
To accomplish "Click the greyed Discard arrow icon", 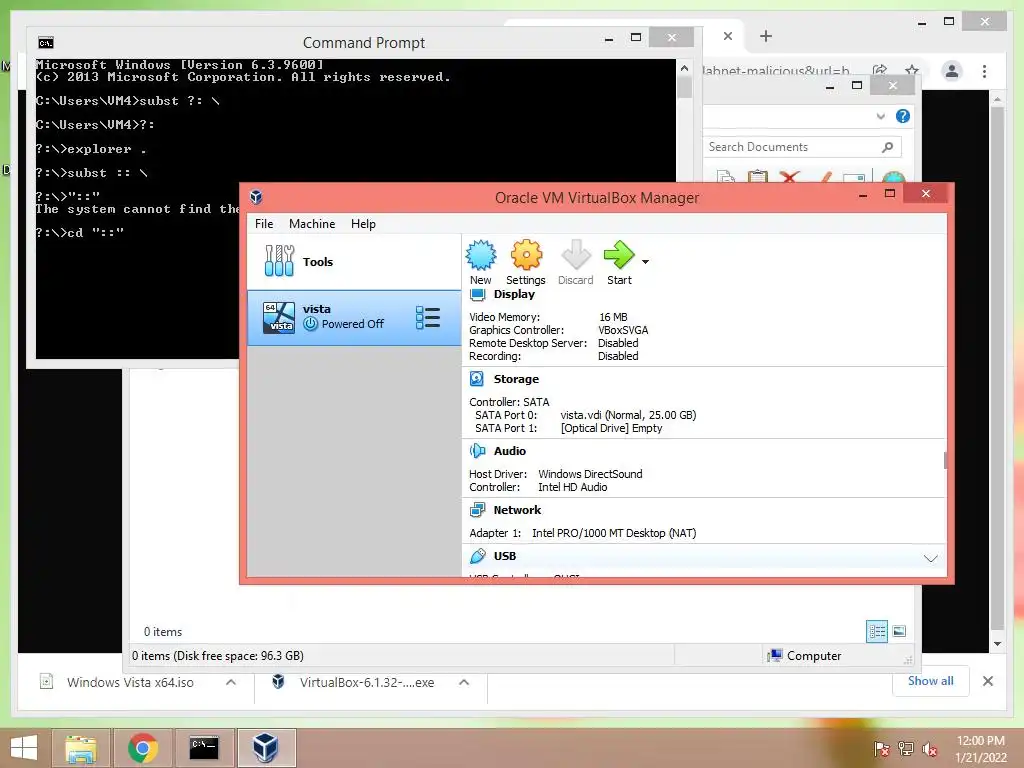I will [x=575, y=255].
